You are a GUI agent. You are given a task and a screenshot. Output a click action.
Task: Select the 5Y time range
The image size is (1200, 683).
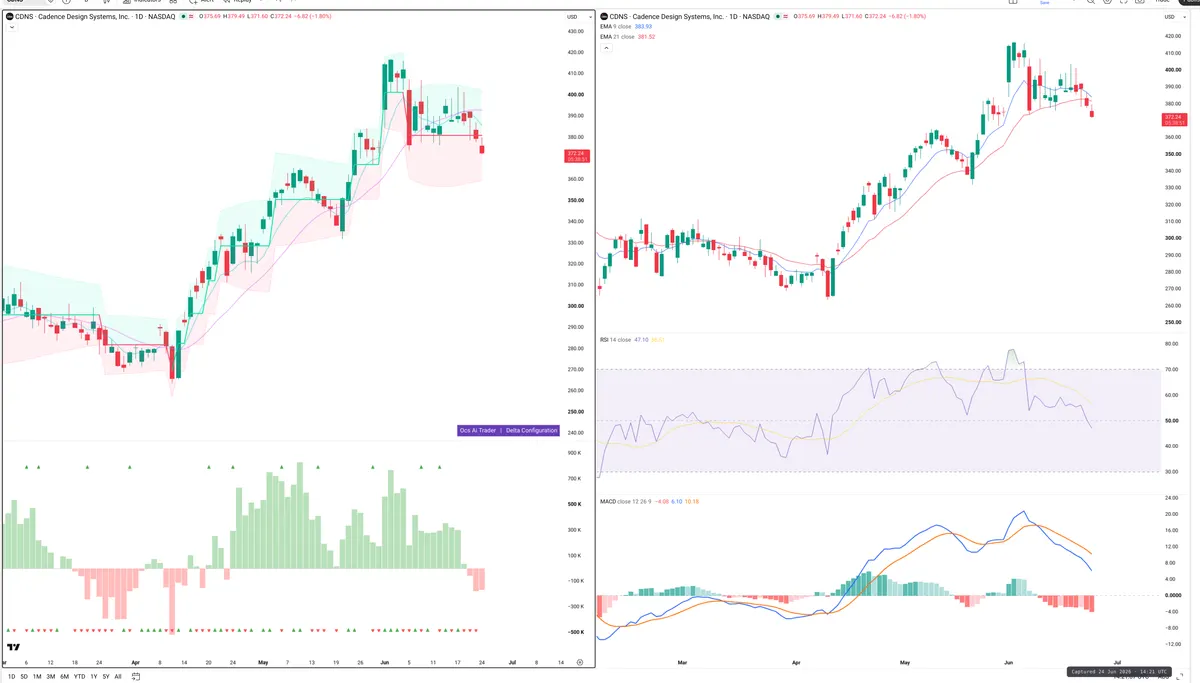point(106,677)
